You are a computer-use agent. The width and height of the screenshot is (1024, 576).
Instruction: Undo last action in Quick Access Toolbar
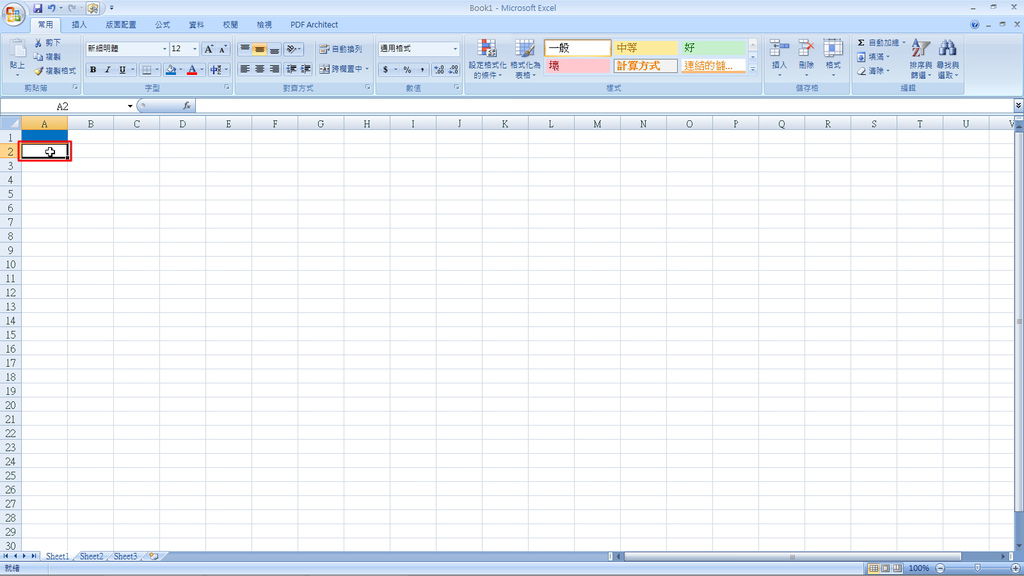click(51, 8)
